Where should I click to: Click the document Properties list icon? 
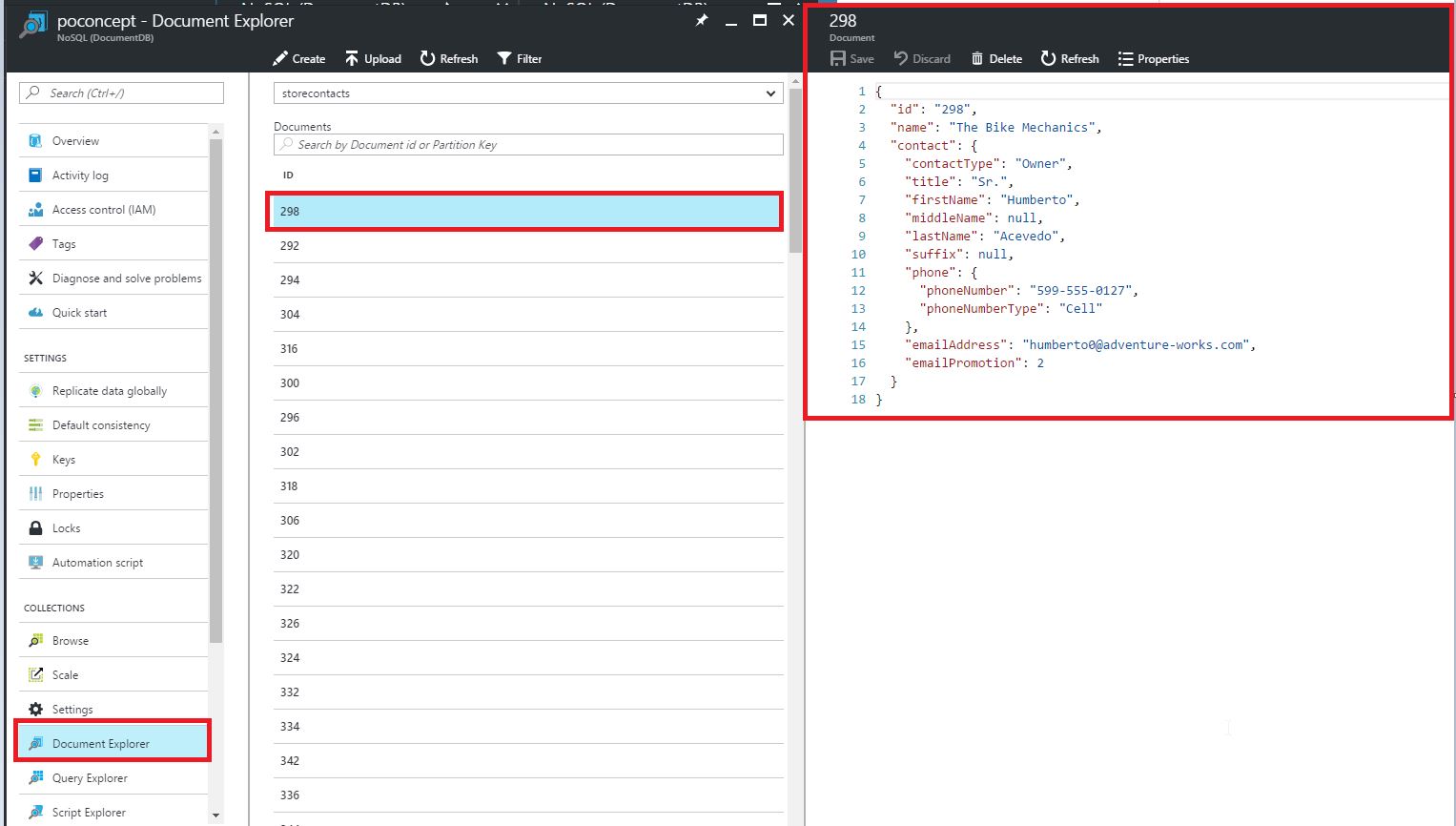coord(1126,59)
